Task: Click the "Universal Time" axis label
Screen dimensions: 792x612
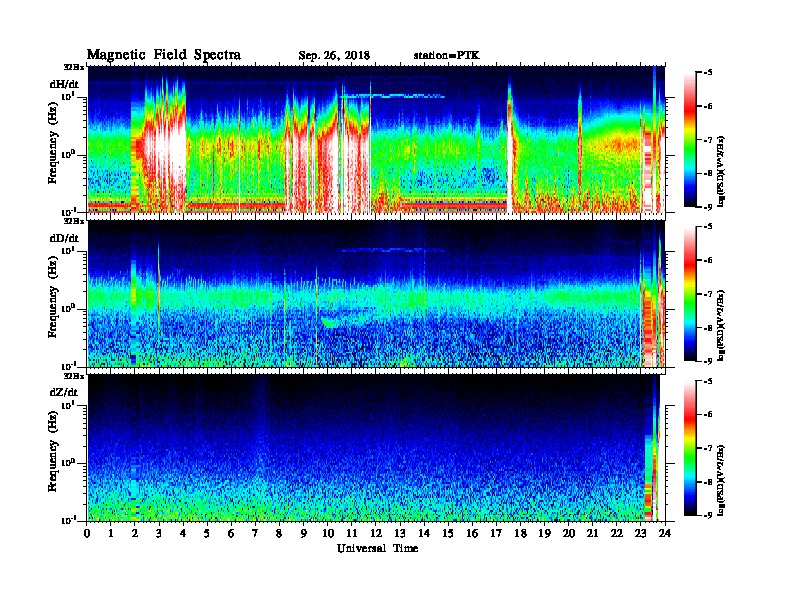Action: click(x=377, y=548)
